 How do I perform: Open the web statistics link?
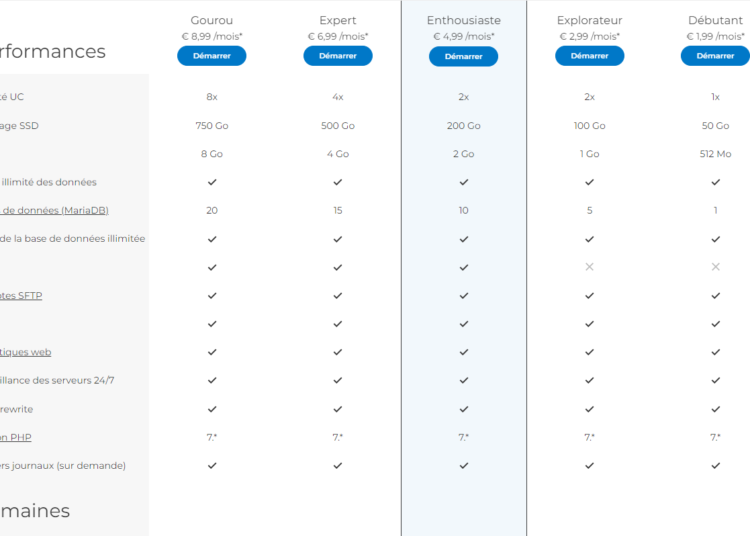coord(26,352)
